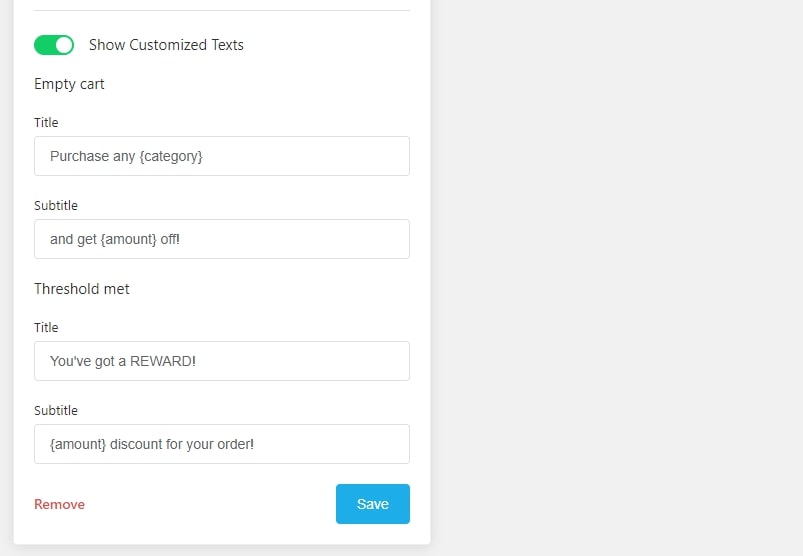Click the "Empty cart" section heading
Image resolution: width=803 pixels, height=556 pixels.
click(x=69, y=84)
